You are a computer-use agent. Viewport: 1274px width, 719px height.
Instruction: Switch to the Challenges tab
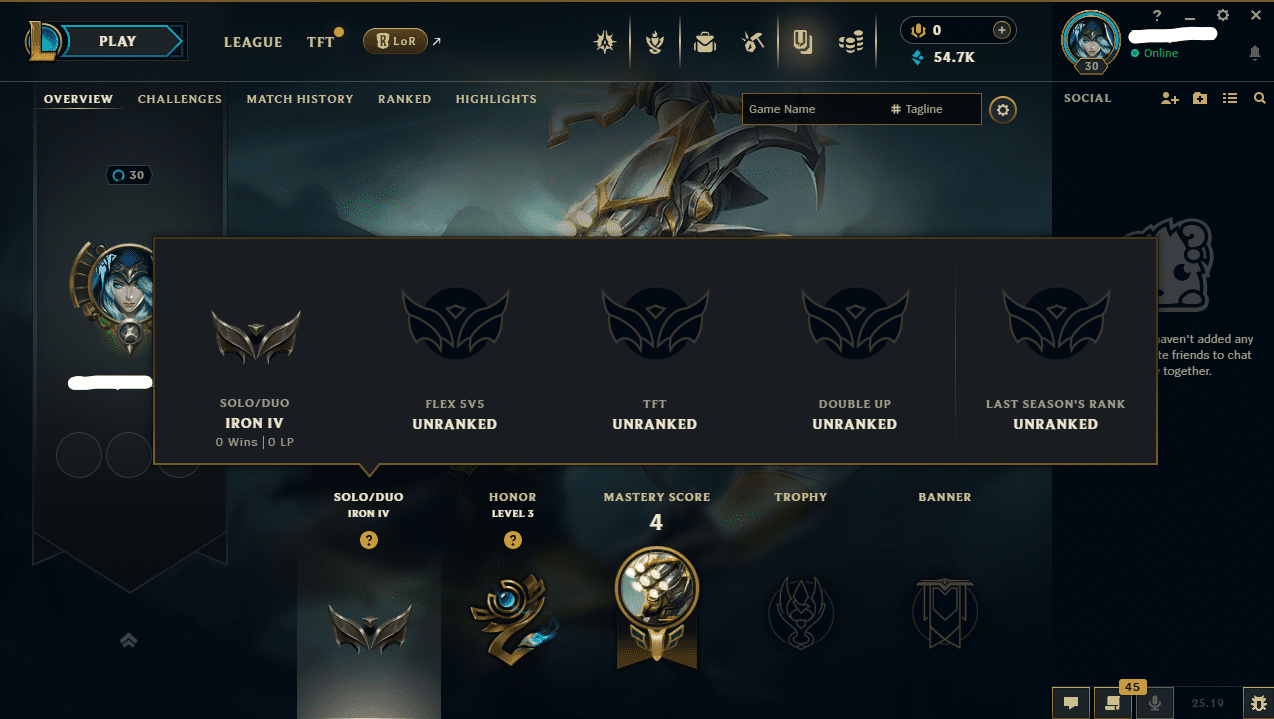[180, 99]
